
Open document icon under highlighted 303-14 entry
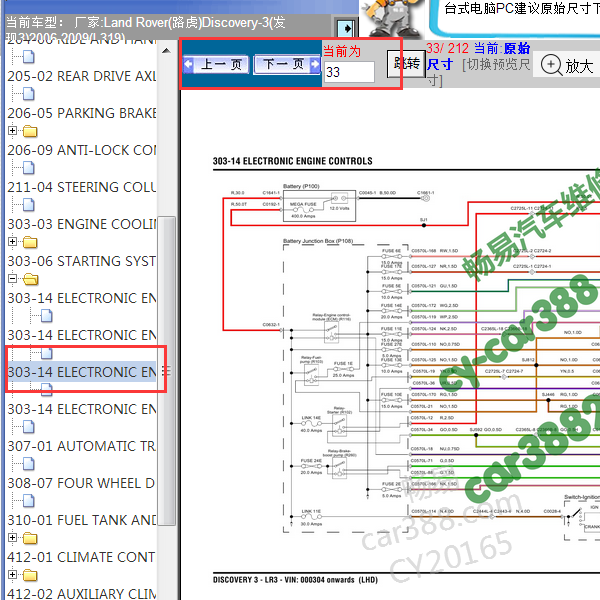pyautogui.click(x=46, y=390)
